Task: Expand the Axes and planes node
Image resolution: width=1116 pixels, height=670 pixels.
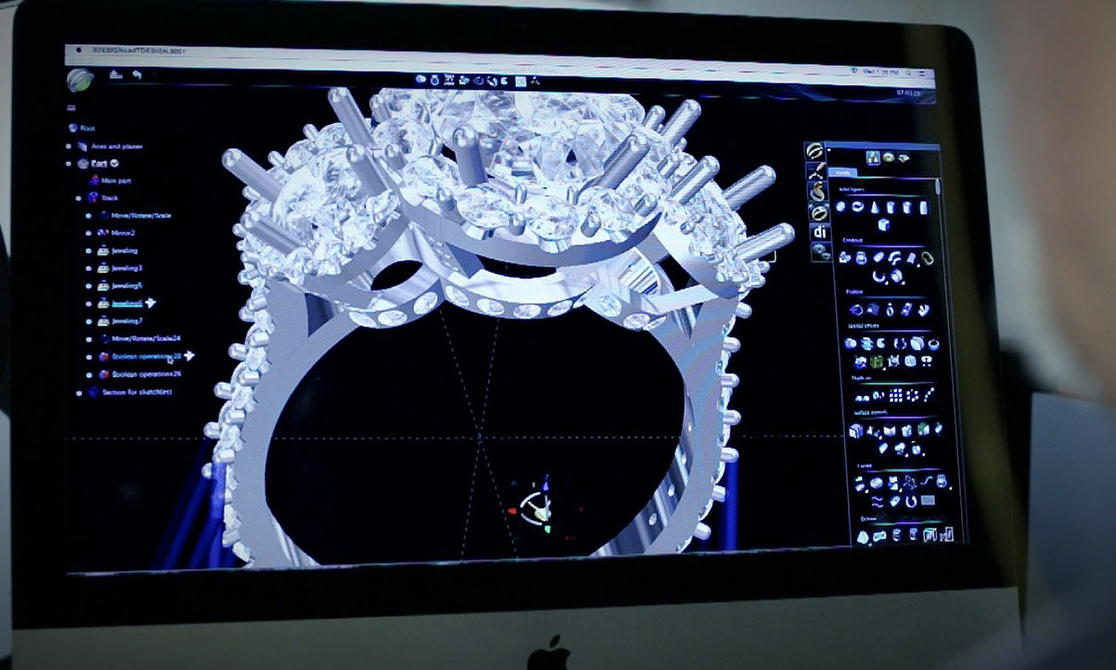Action: pyautogui.click(x=68, y=146)
